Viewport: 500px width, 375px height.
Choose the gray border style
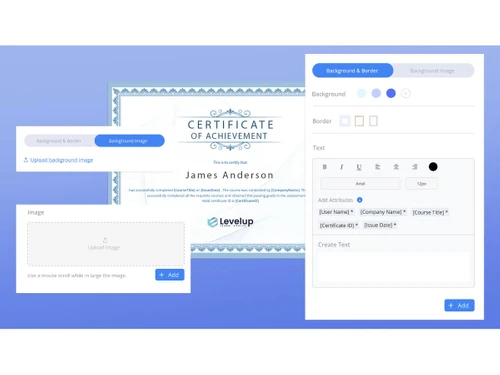[373, 121]
